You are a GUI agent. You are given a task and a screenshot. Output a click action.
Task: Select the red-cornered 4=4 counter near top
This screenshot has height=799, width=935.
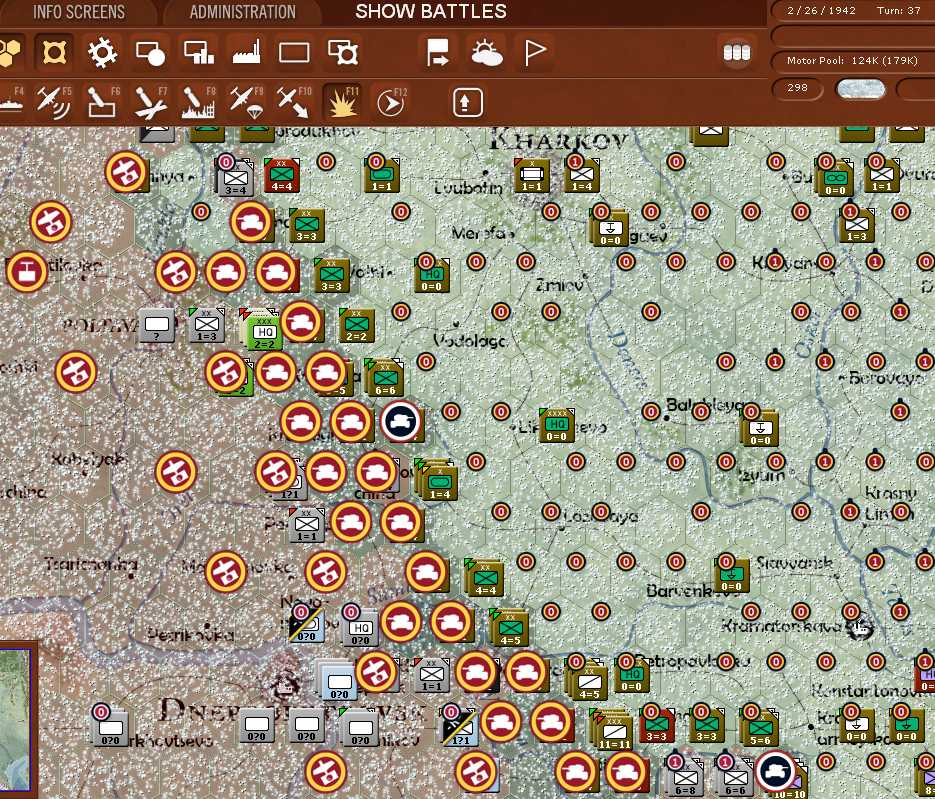281,175
